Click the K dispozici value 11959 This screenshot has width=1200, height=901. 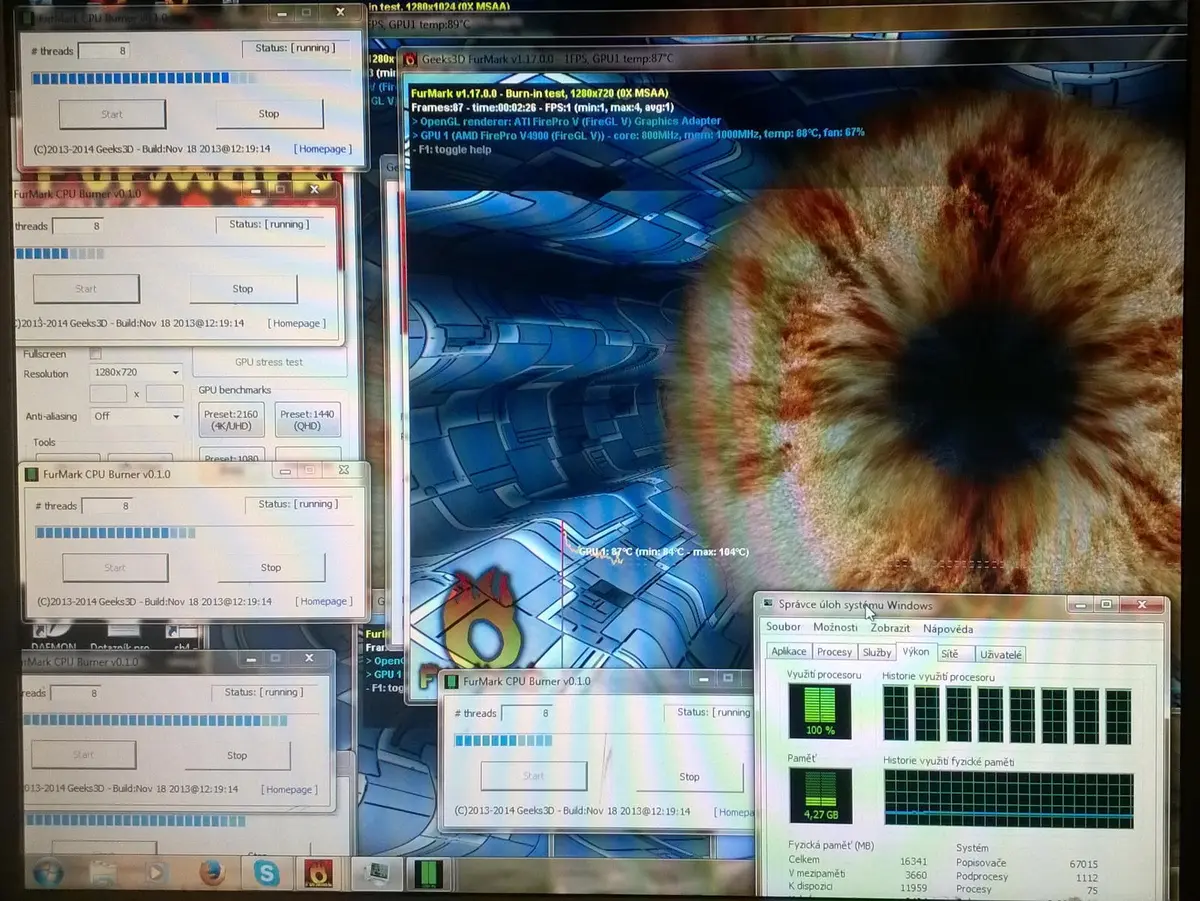tap(913, 888)
